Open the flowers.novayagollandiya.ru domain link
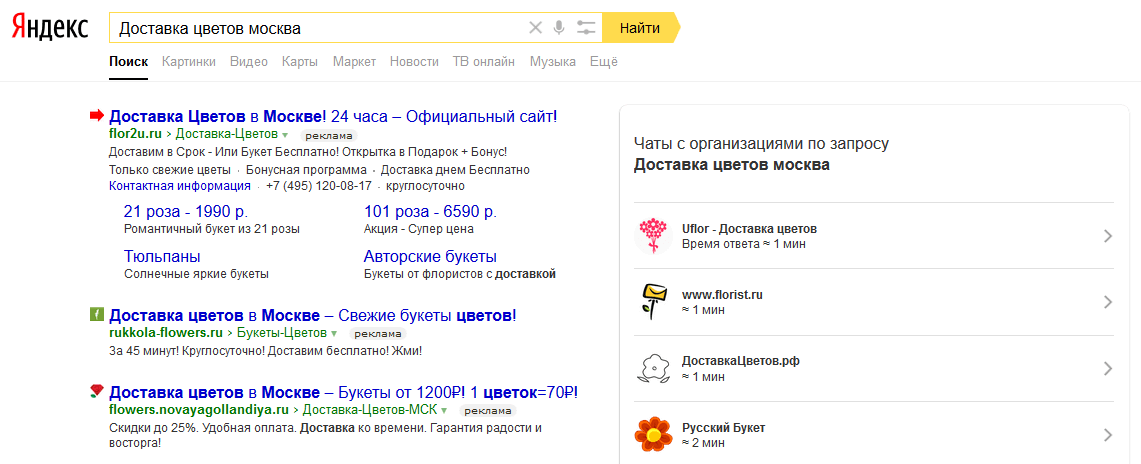Viewport: 1141px width, 464px height. 197,409
